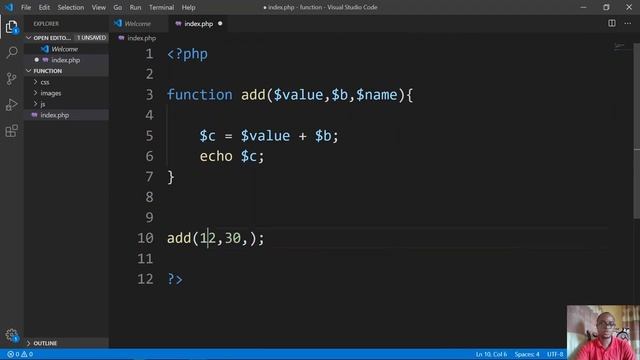Split the editor to the right

pos(611,23)
